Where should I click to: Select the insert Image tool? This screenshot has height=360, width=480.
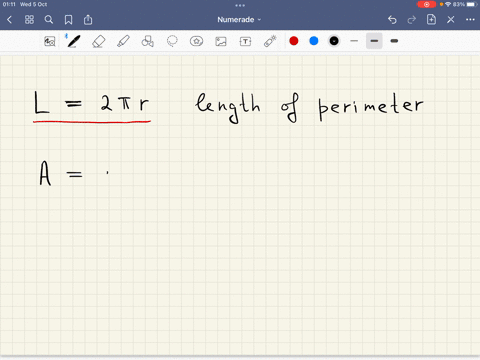[221, 41]
